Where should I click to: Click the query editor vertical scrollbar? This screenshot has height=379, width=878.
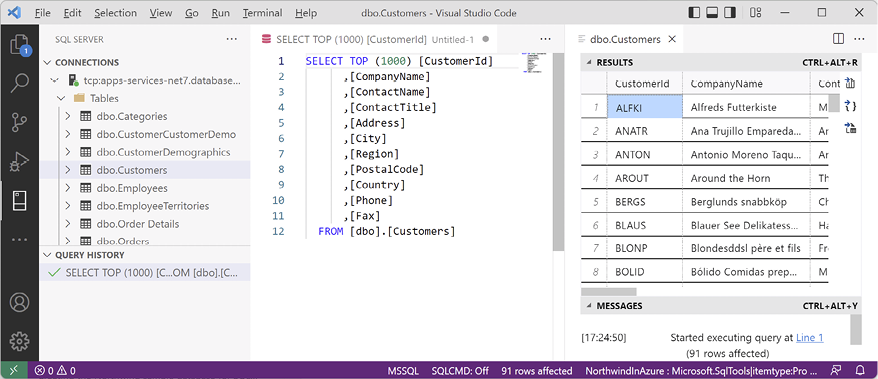[558, 151]
